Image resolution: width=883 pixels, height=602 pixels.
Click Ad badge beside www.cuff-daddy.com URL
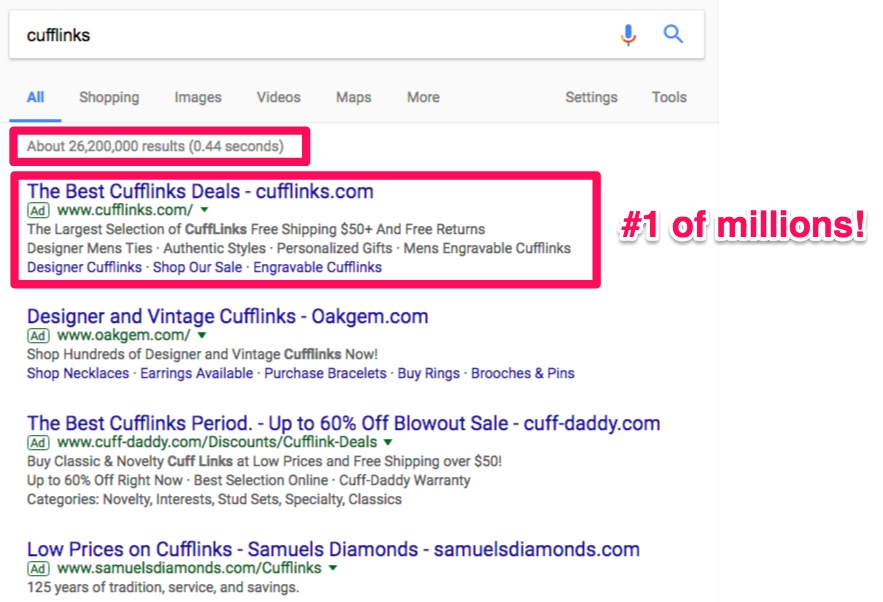[38, 443]
